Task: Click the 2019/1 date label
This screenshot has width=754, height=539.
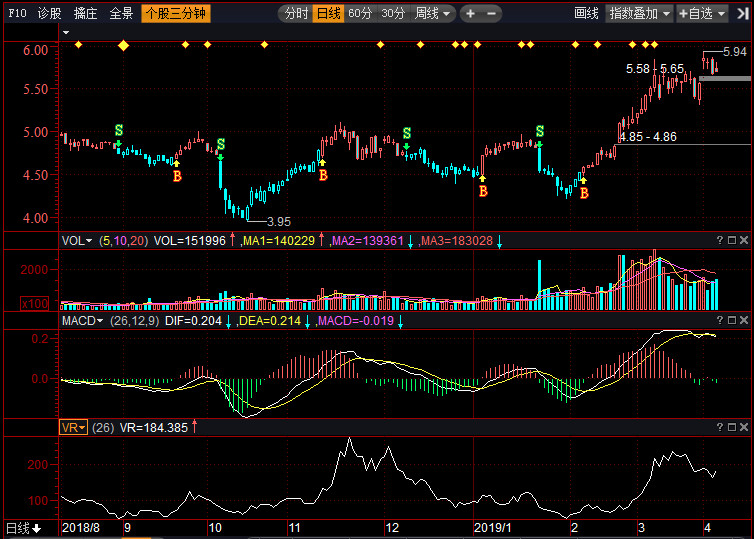Action: (x=492, y=528)
